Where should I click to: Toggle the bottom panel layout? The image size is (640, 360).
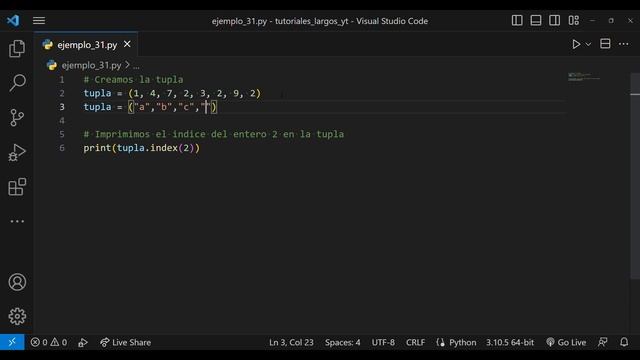[536, 20]
